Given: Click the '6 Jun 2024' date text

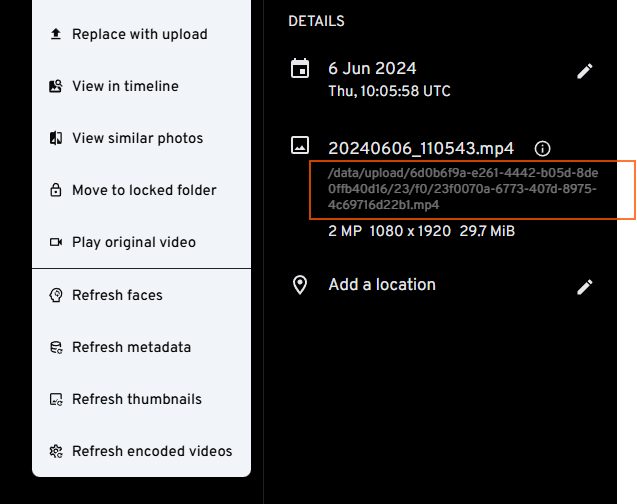Looking at the screenshot, I should point(372,69).
